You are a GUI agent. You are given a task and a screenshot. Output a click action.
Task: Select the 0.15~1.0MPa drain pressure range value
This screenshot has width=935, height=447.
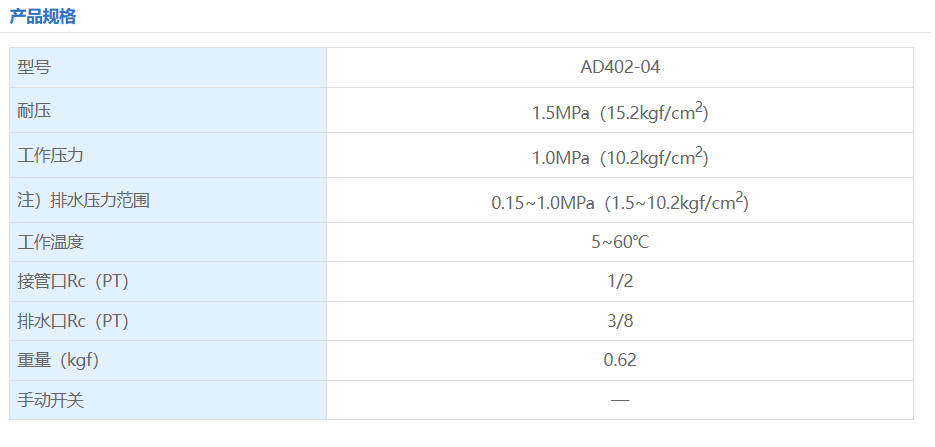pyautogui.click(x=620, y=202)
